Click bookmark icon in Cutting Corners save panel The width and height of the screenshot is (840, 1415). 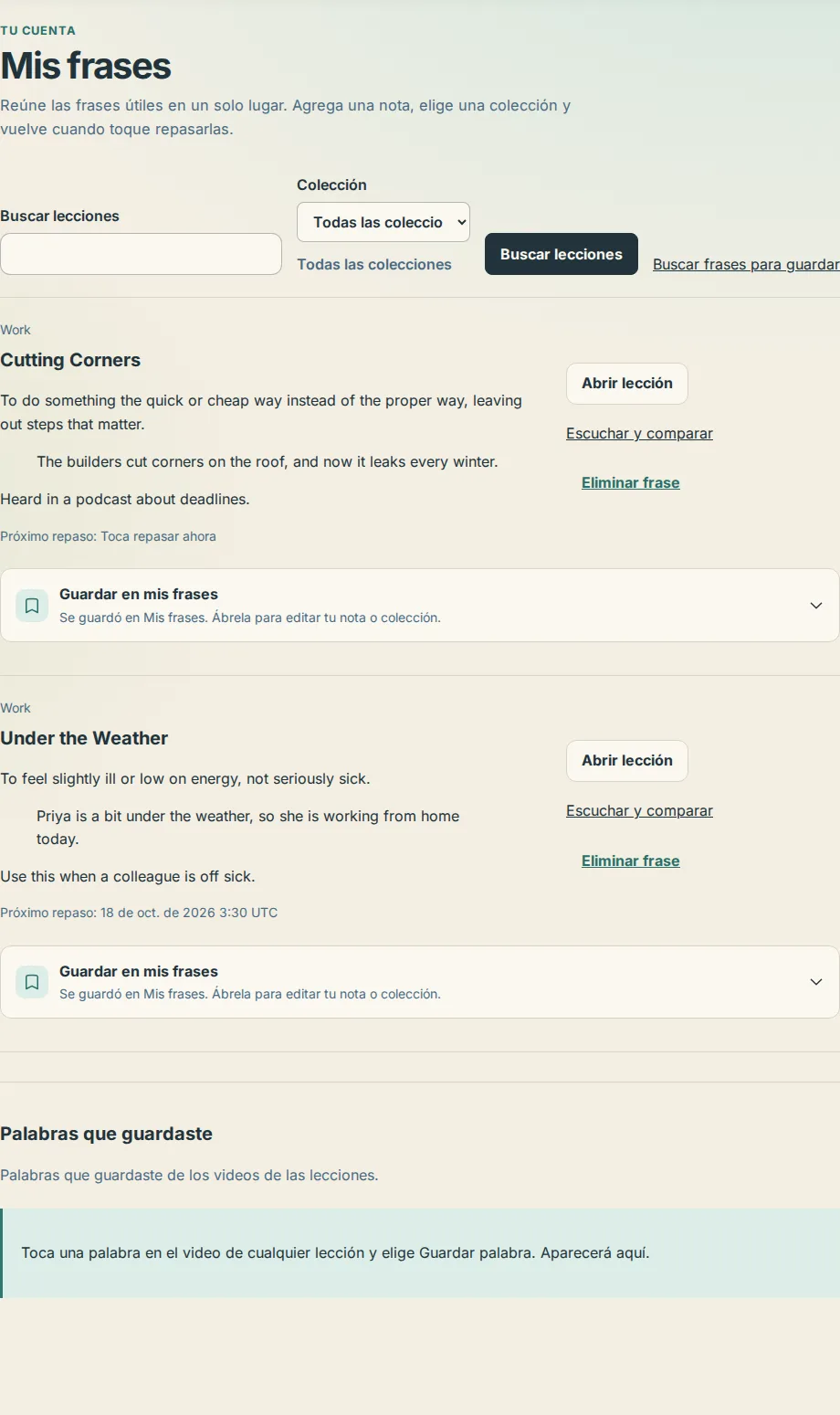[x=32, y=606]
